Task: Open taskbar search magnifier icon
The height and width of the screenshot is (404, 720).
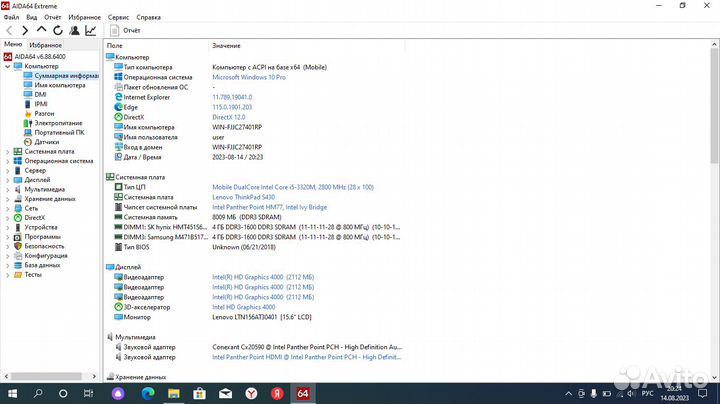Action: pyautogui.click(x=38, y=393)
